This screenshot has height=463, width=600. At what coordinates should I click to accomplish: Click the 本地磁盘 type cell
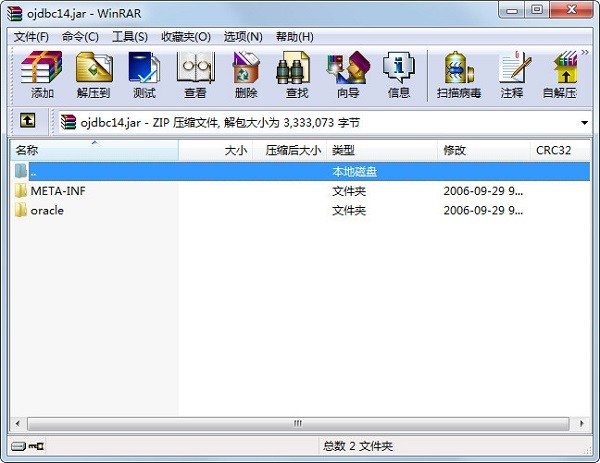(x=354, y=171)
